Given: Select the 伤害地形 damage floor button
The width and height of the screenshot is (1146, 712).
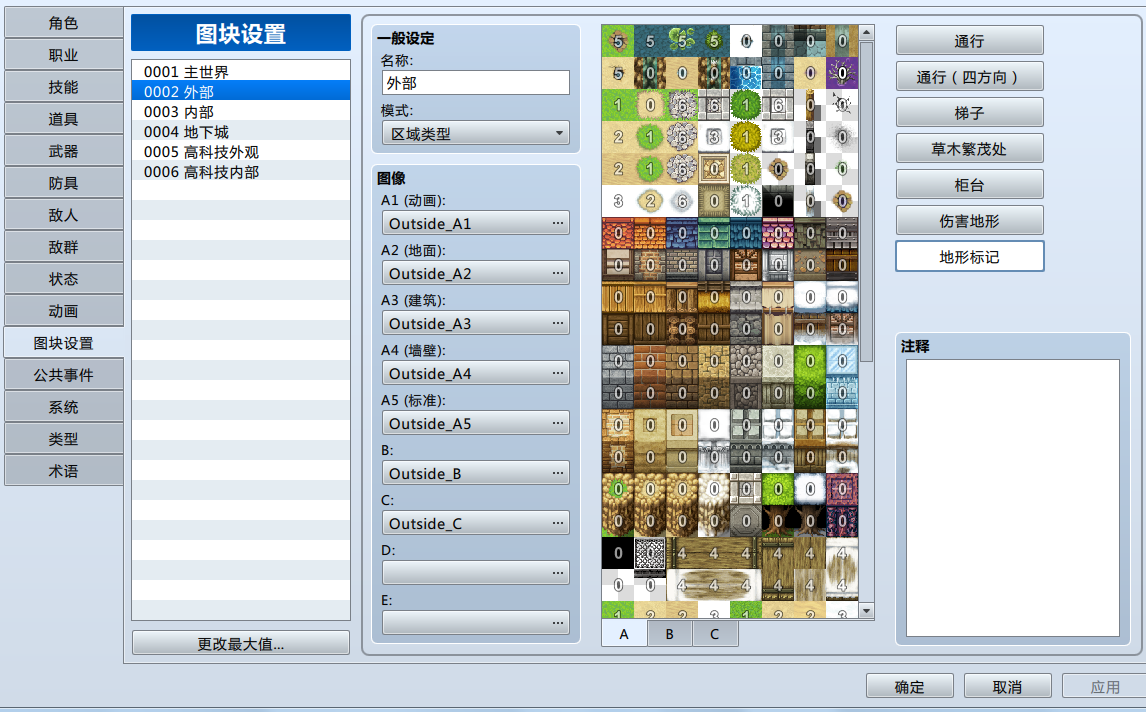Looking at the screenshot, I should [969, 220].
